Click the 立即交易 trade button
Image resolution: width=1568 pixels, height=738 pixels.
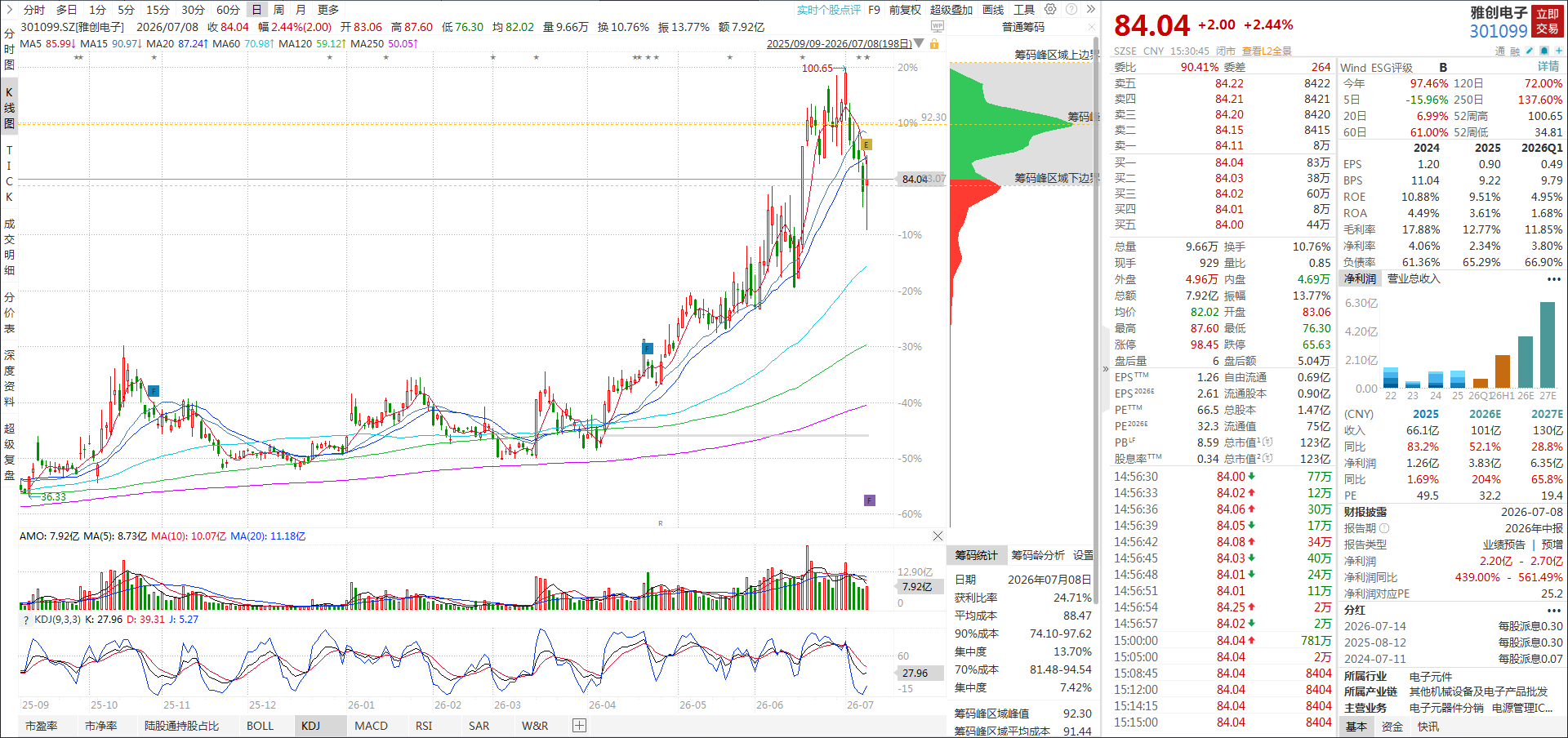click(1548, 21)
